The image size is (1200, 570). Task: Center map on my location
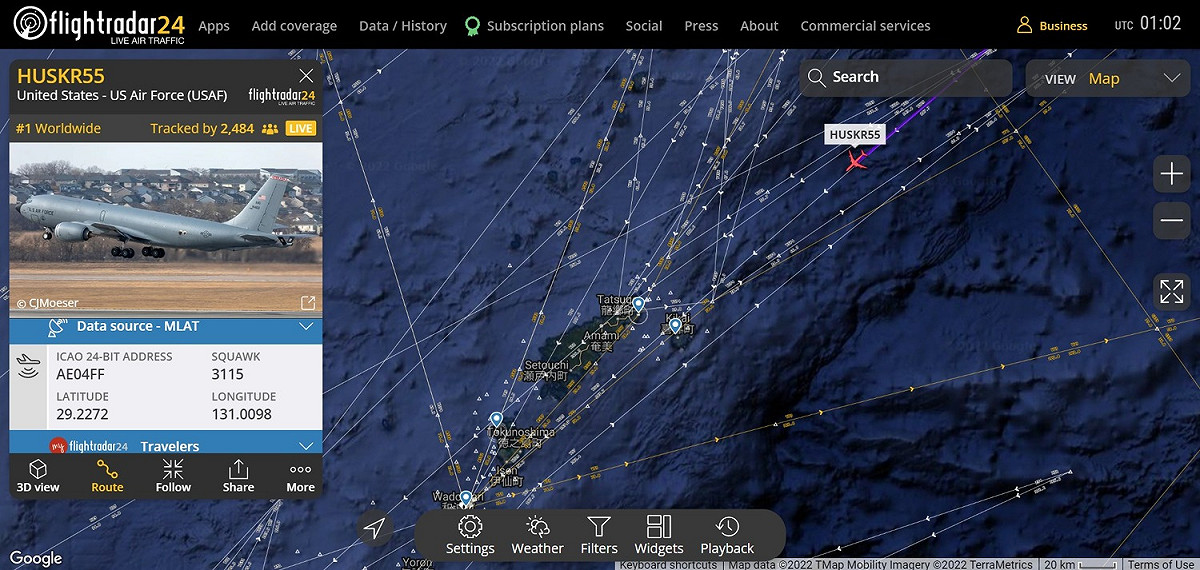coord(375,528)
